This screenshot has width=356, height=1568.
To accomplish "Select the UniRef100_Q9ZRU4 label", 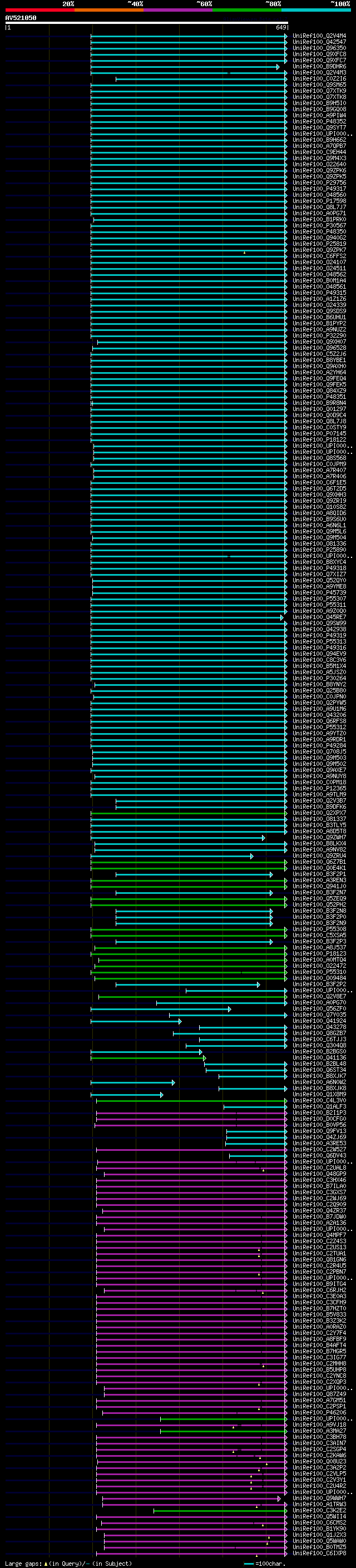I will (x=319, y=856).
